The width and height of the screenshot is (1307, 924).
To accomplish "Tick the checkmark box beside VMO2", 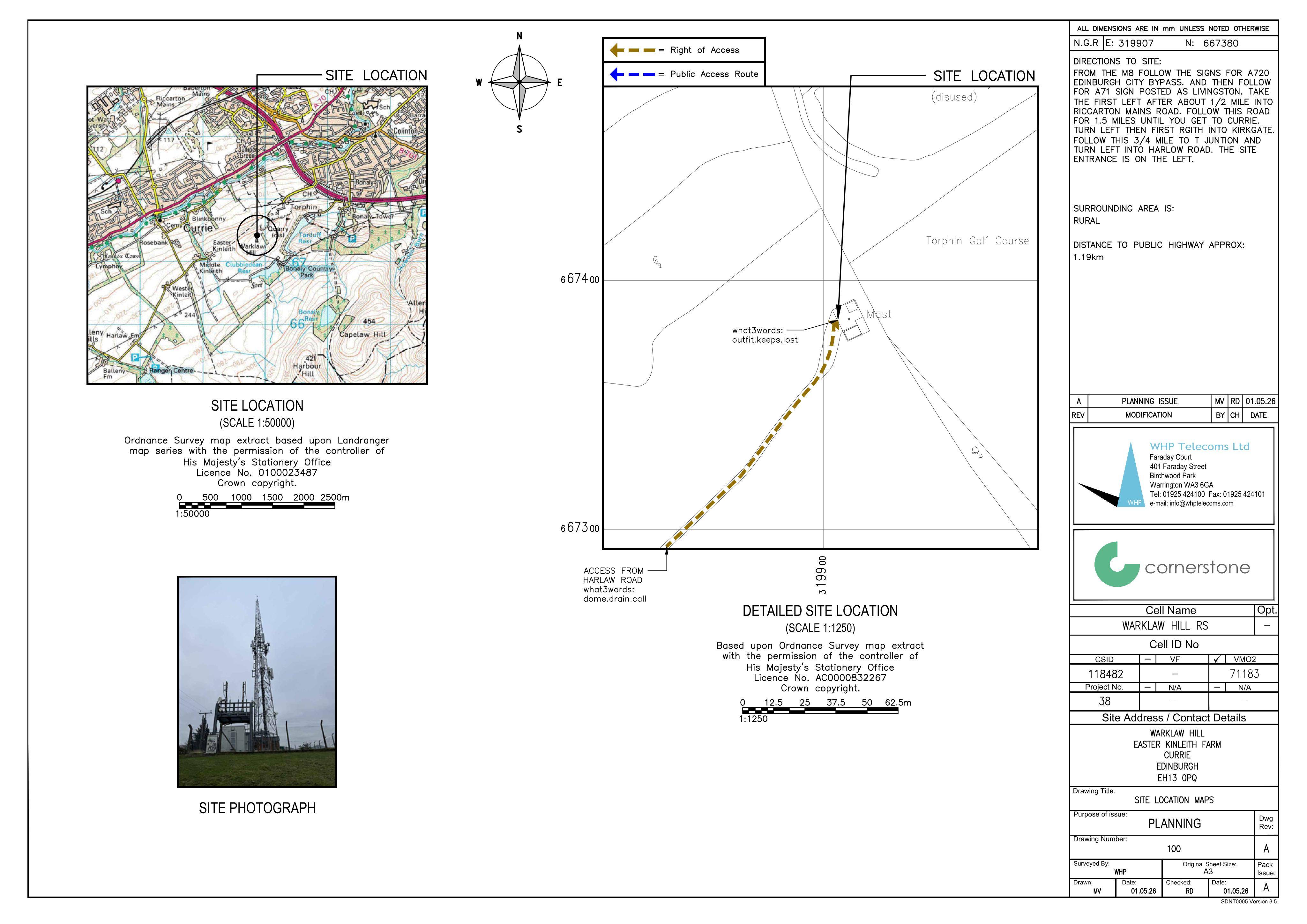I will [1216, 659].
